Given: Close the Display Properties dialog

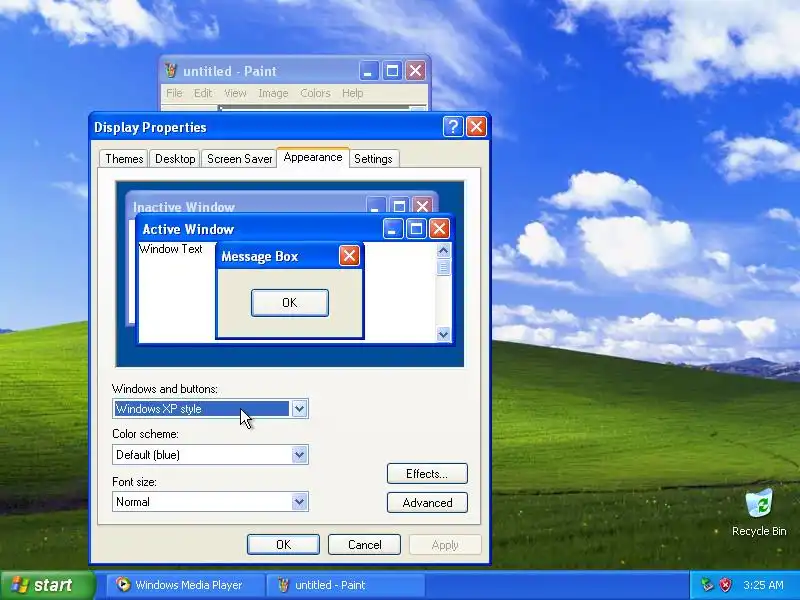Looking at the screenshot, I should (477, 127).
